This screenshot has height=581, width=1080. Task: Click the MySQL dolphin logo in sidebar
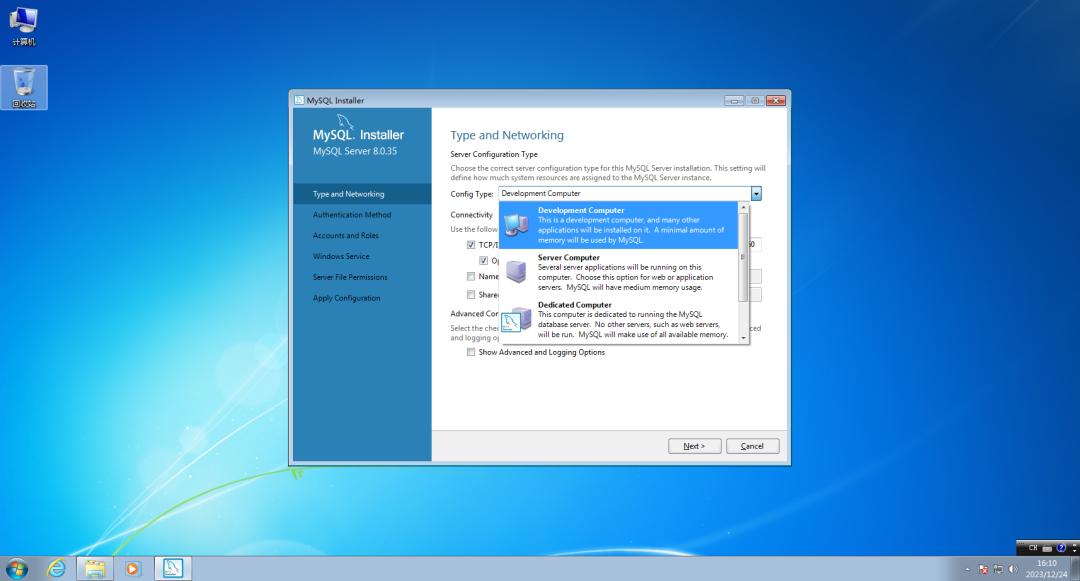(x=344, y=122)
